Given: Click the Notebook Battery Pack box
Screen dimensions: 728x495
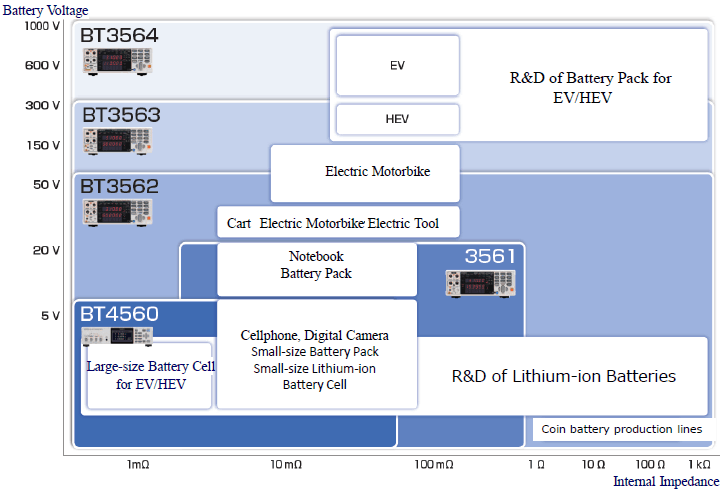Looking at the screenshot, I should click(x=316, y=266).
